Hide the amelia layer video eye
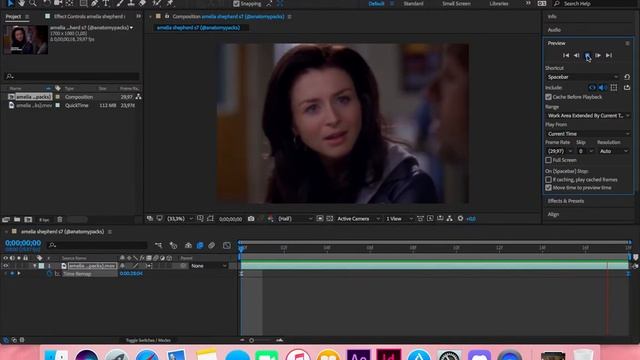The height and width of the screenshot is (360, 640). [x=6, y=266]
